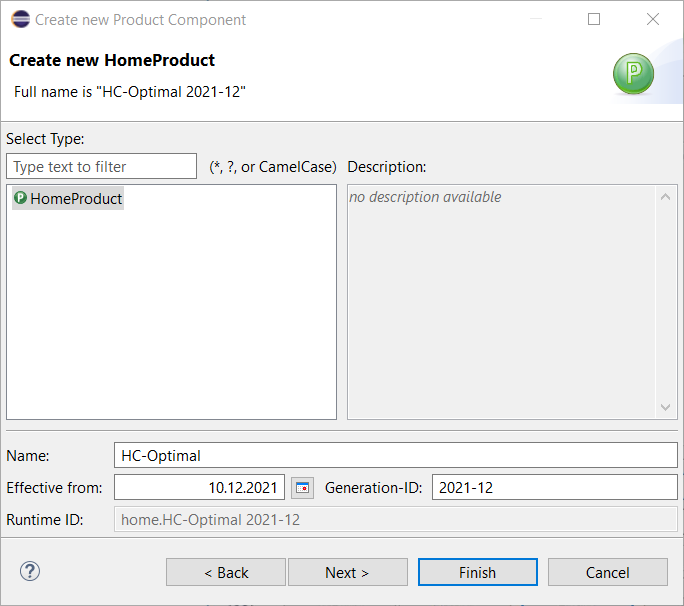Open the calendar date picker

coord(302,488)
